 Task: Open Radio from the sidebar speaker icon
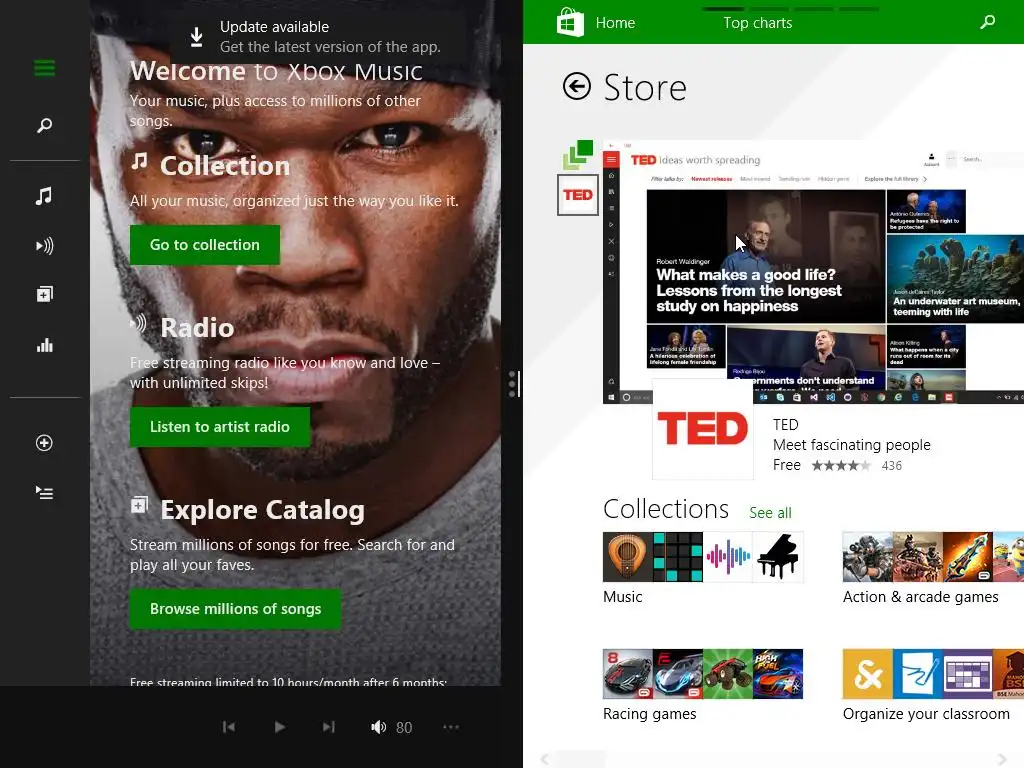44,246
